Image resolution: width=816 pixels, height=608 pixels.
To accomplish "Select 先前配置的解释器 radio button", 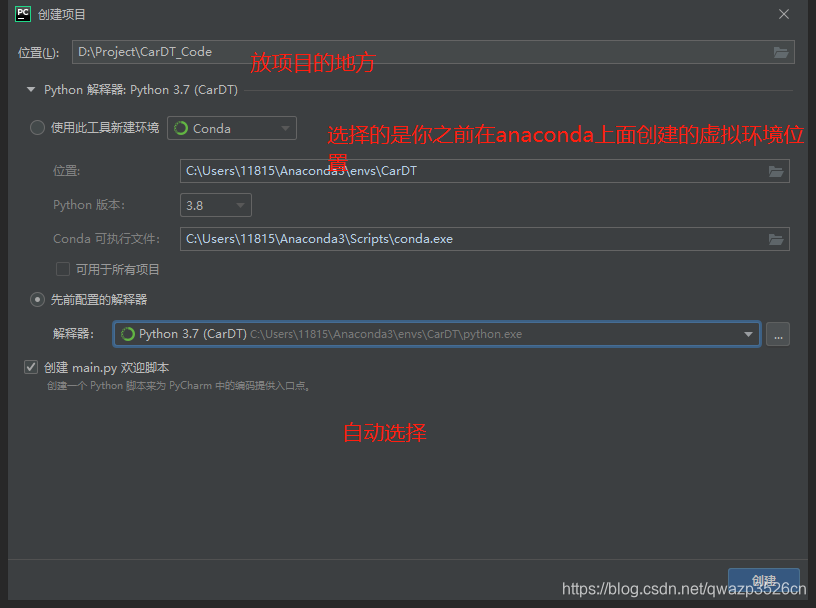I will coord(37,300).
